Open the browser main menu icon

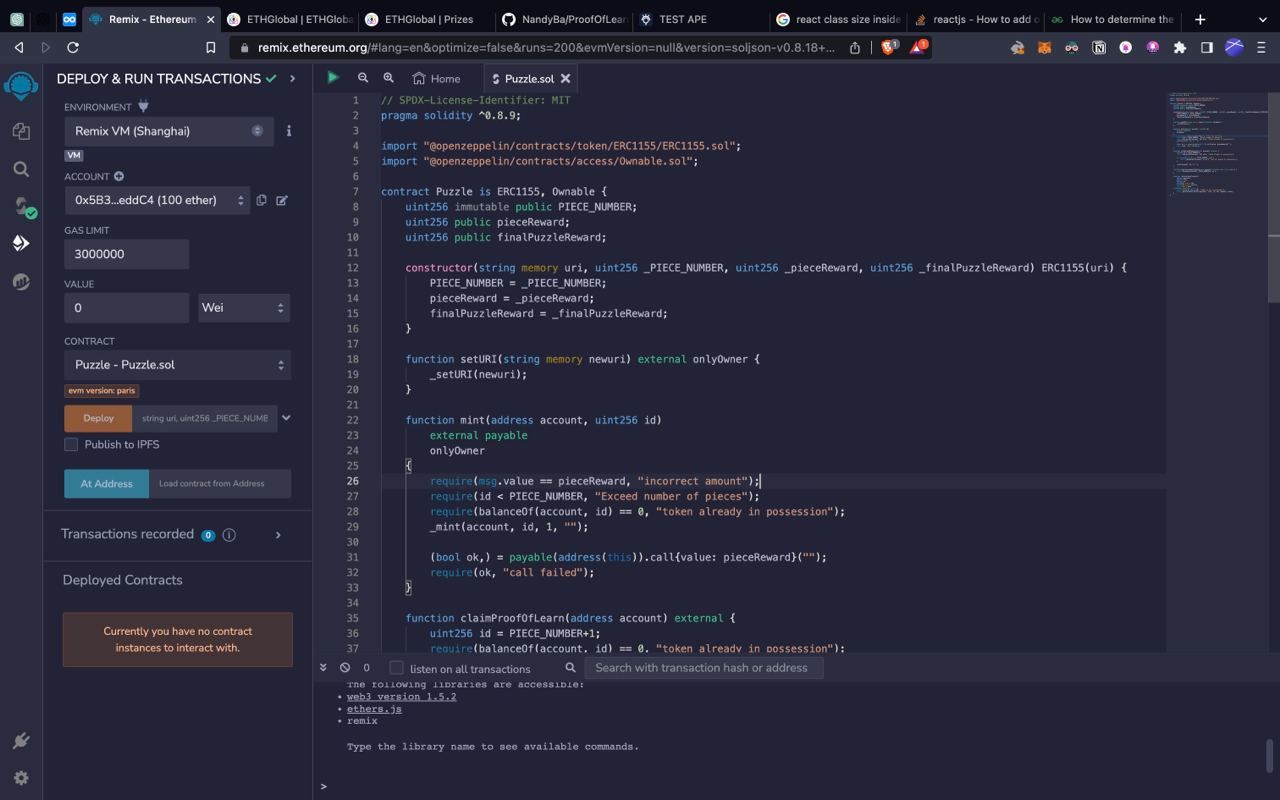pyautogui.click(x=1260, y=47)
